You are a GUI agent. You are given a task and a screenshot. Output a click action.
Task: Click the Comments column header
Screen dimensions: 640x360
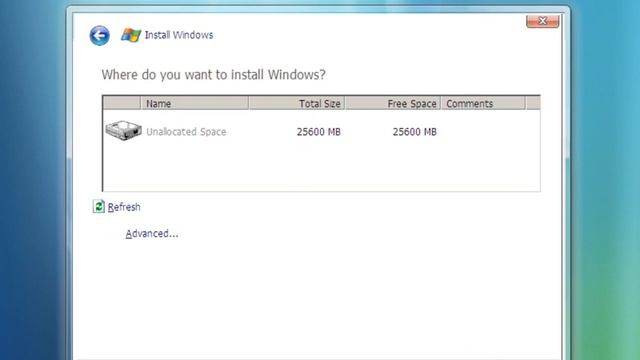coord(483,103)
